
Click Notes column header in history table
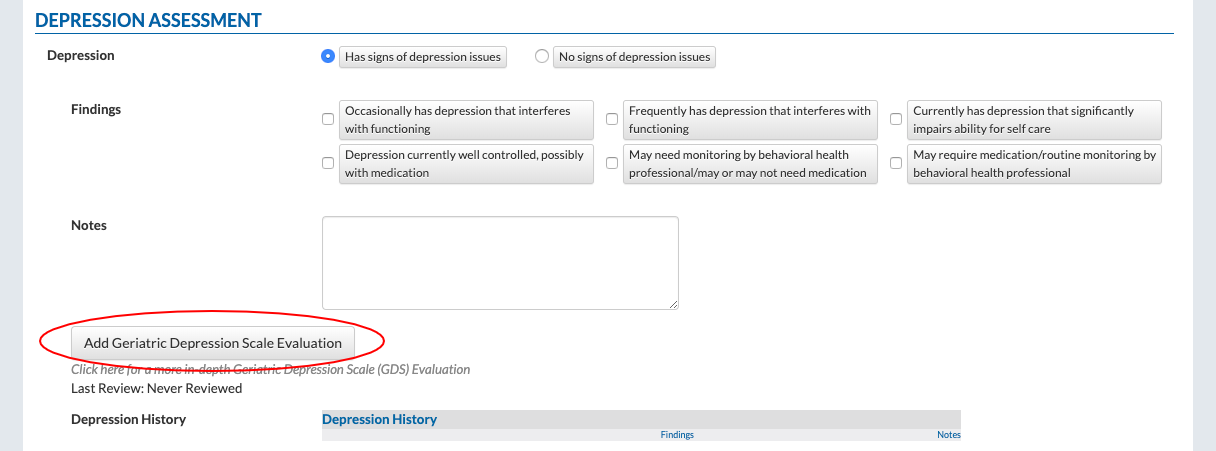coord(948,435)
